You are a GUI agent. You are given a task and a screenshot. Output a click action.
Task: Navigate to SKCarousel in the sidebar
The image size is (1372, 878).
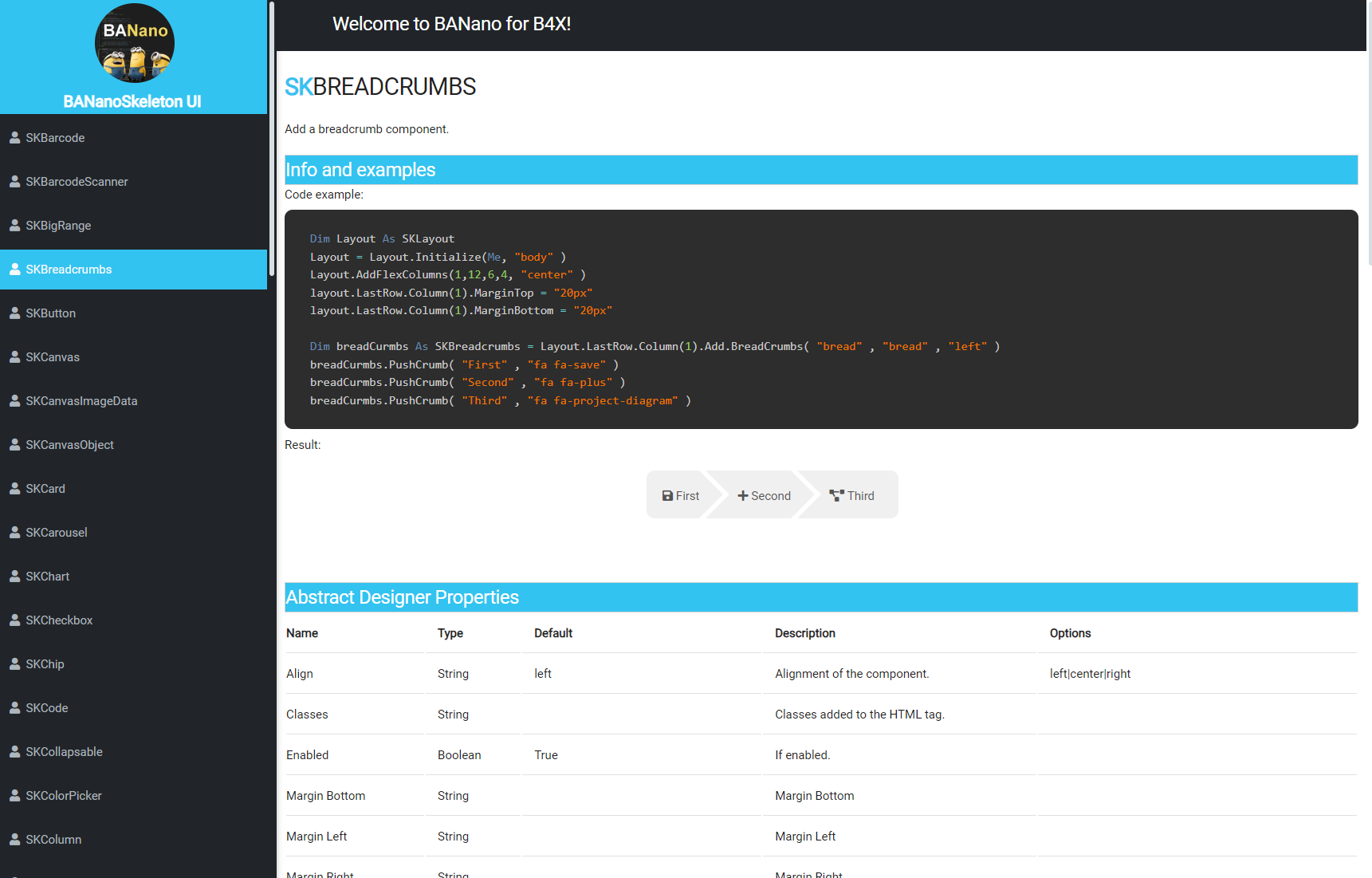pyautogui.click(x=57, y=532)
